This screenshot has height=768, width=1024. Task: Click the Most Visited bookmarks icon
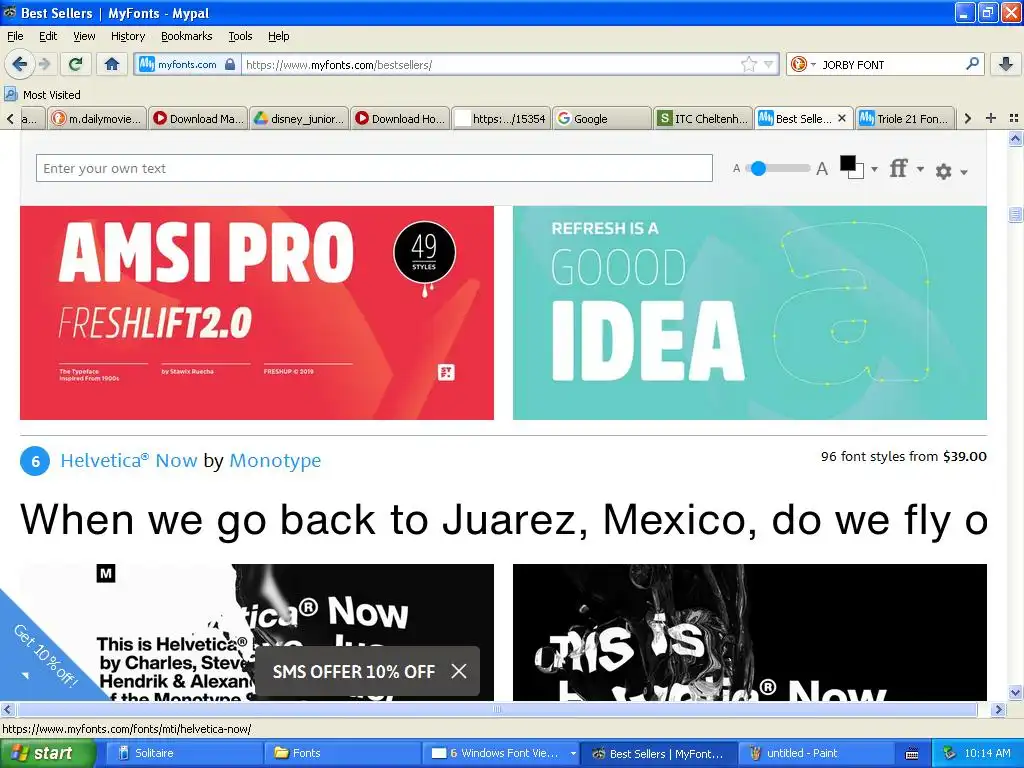pyautogui.click(x=10, y=95)
